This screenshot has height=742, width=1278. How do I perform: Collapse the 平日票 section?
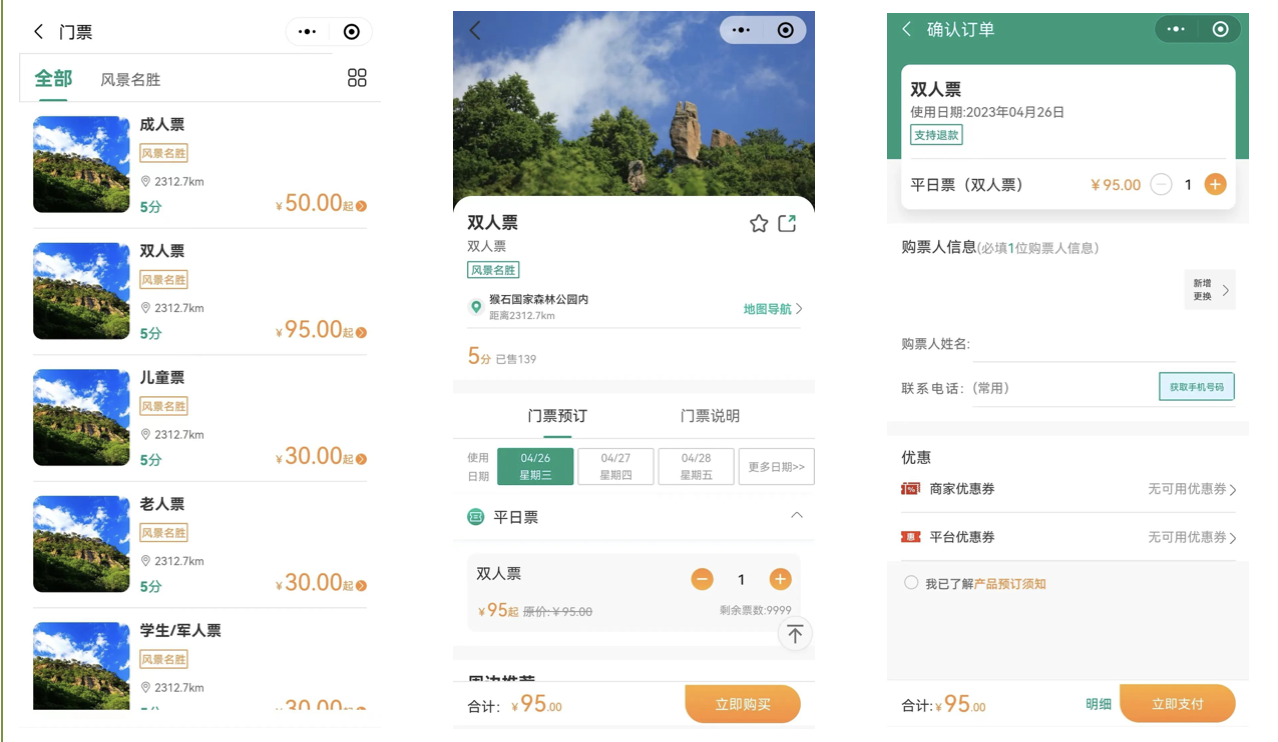coord(796,516)
